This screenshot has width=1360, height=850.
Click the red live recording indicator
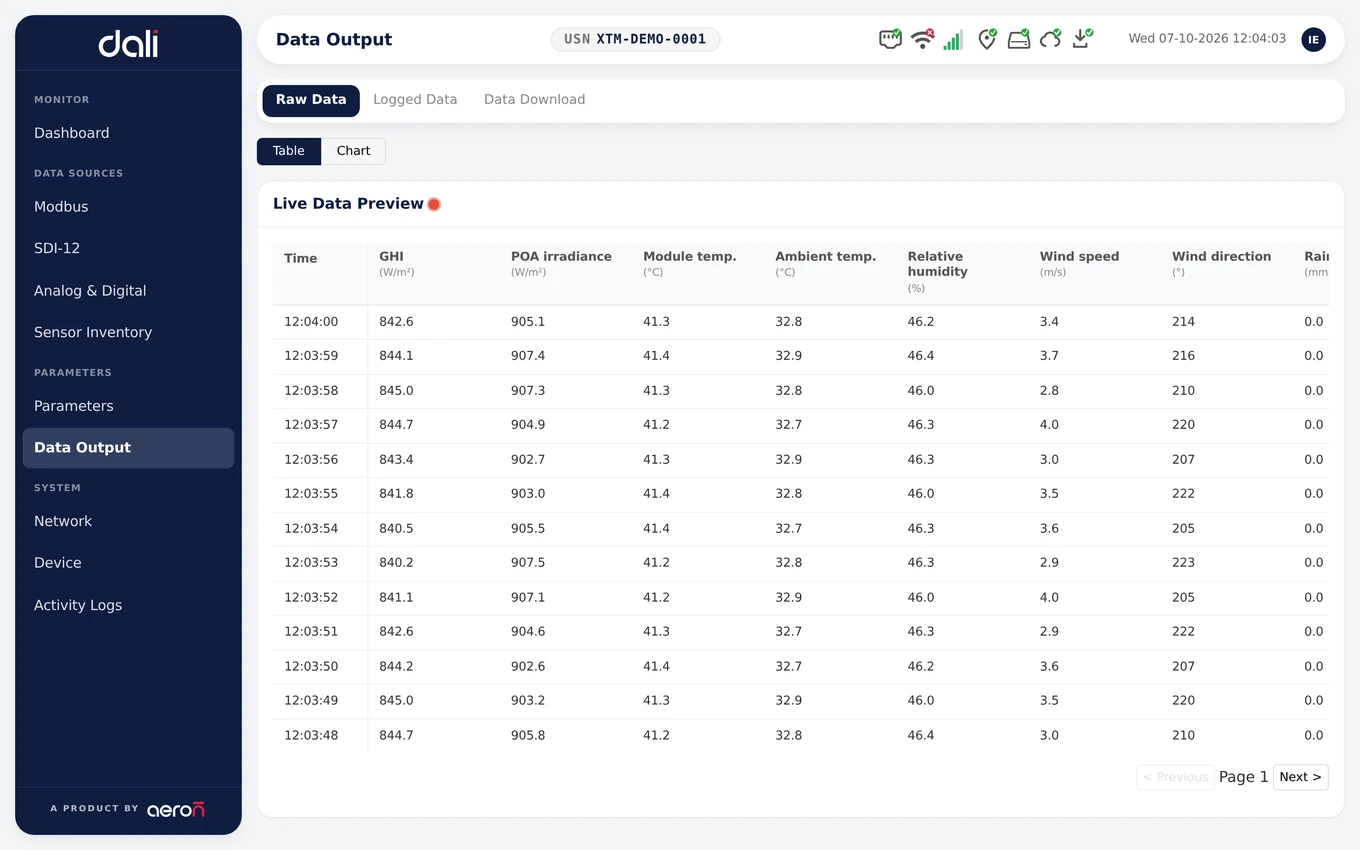tap(434, 204)
